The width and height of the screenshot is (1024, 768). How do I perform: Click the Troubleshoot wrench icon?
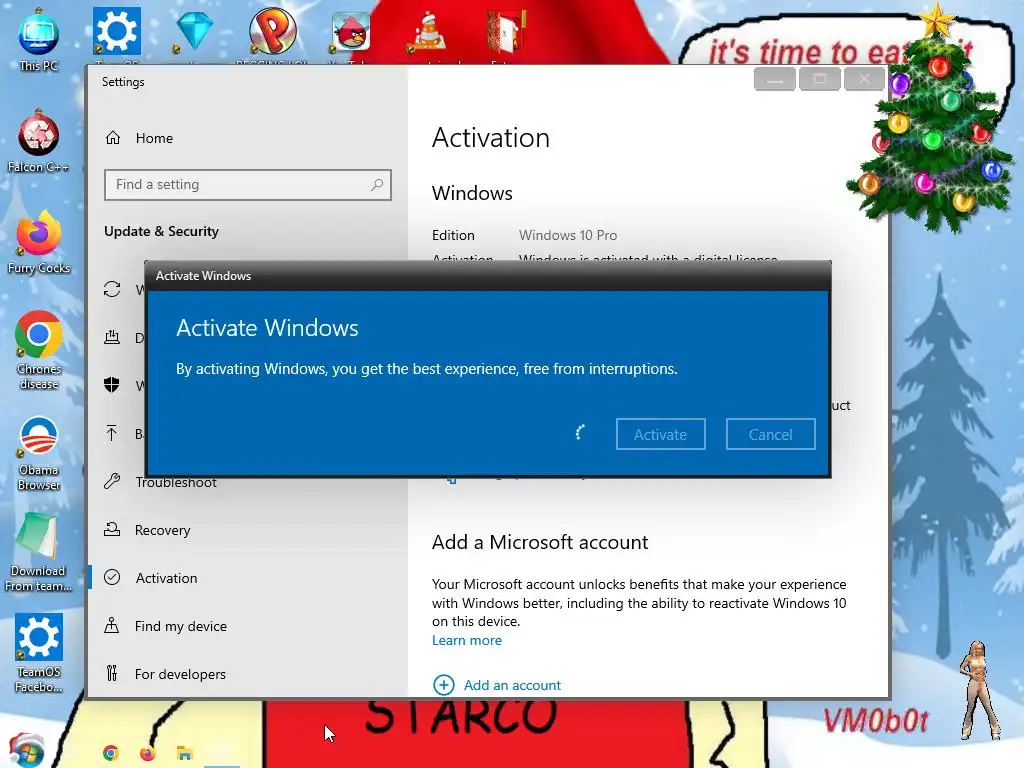click(x=112, y=481)
